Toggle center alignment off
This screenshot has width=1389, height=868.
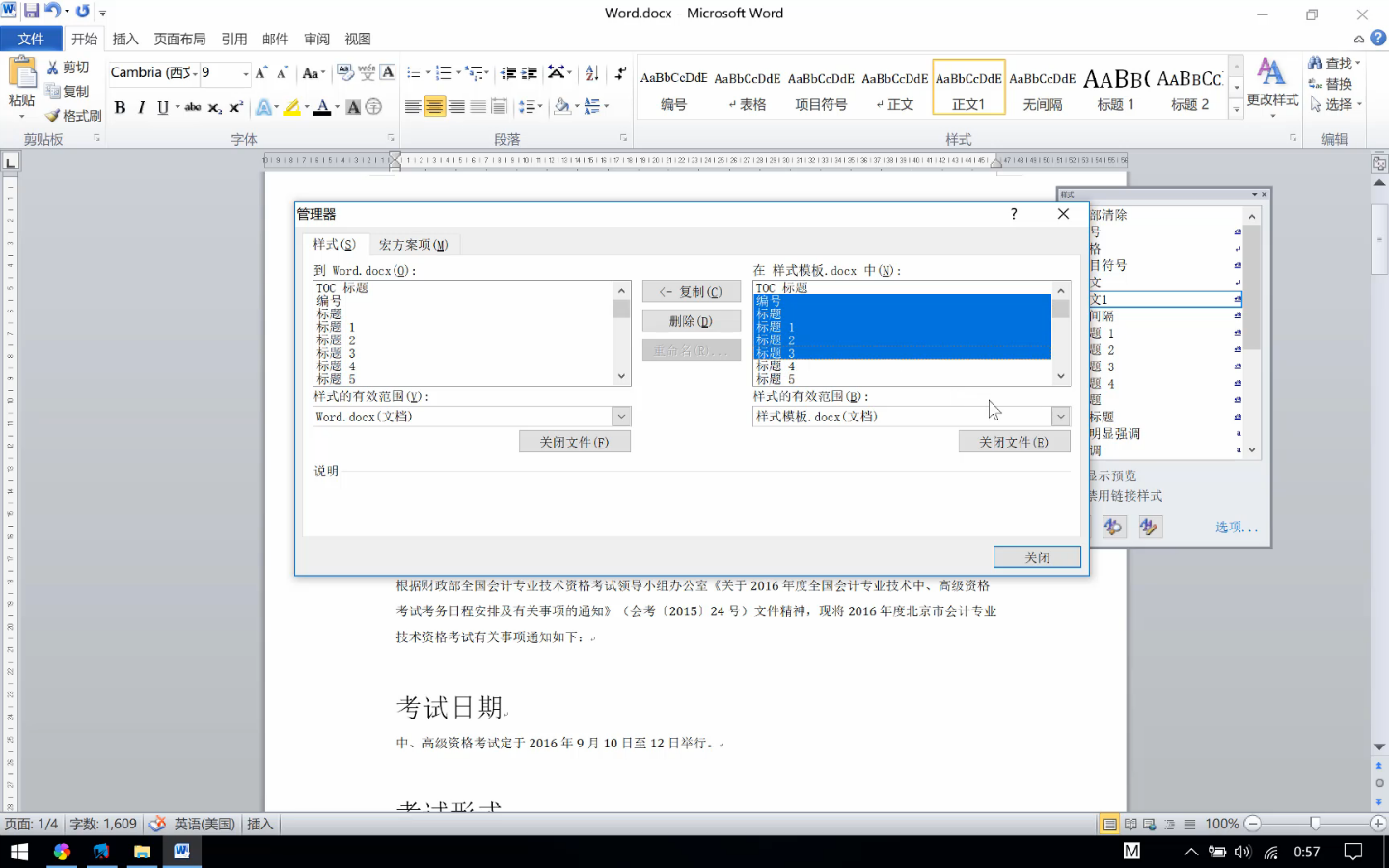pos(436,106)
